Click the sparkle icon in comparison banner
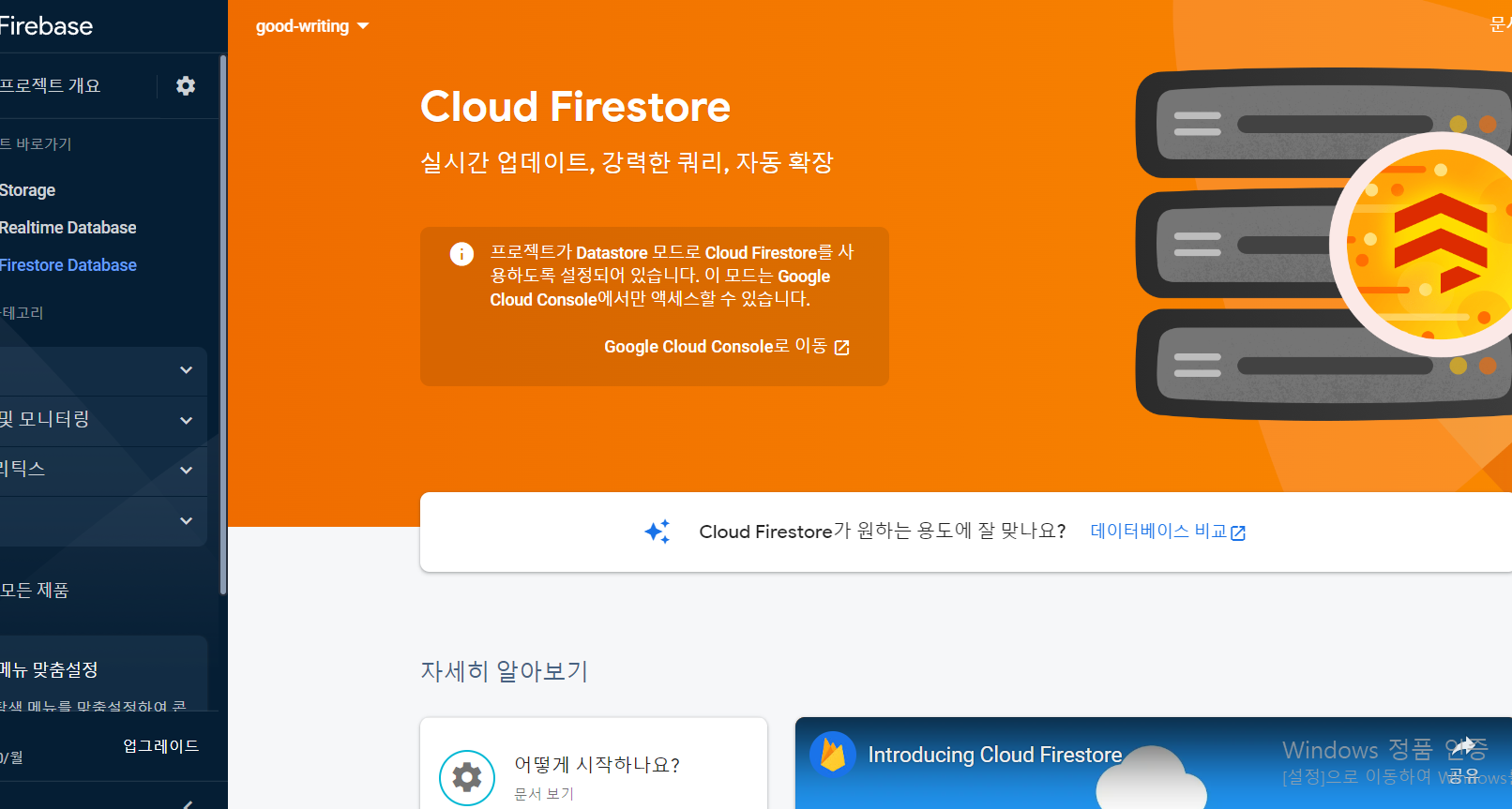This screenshot has height=809, width=1512. (658, 532)
